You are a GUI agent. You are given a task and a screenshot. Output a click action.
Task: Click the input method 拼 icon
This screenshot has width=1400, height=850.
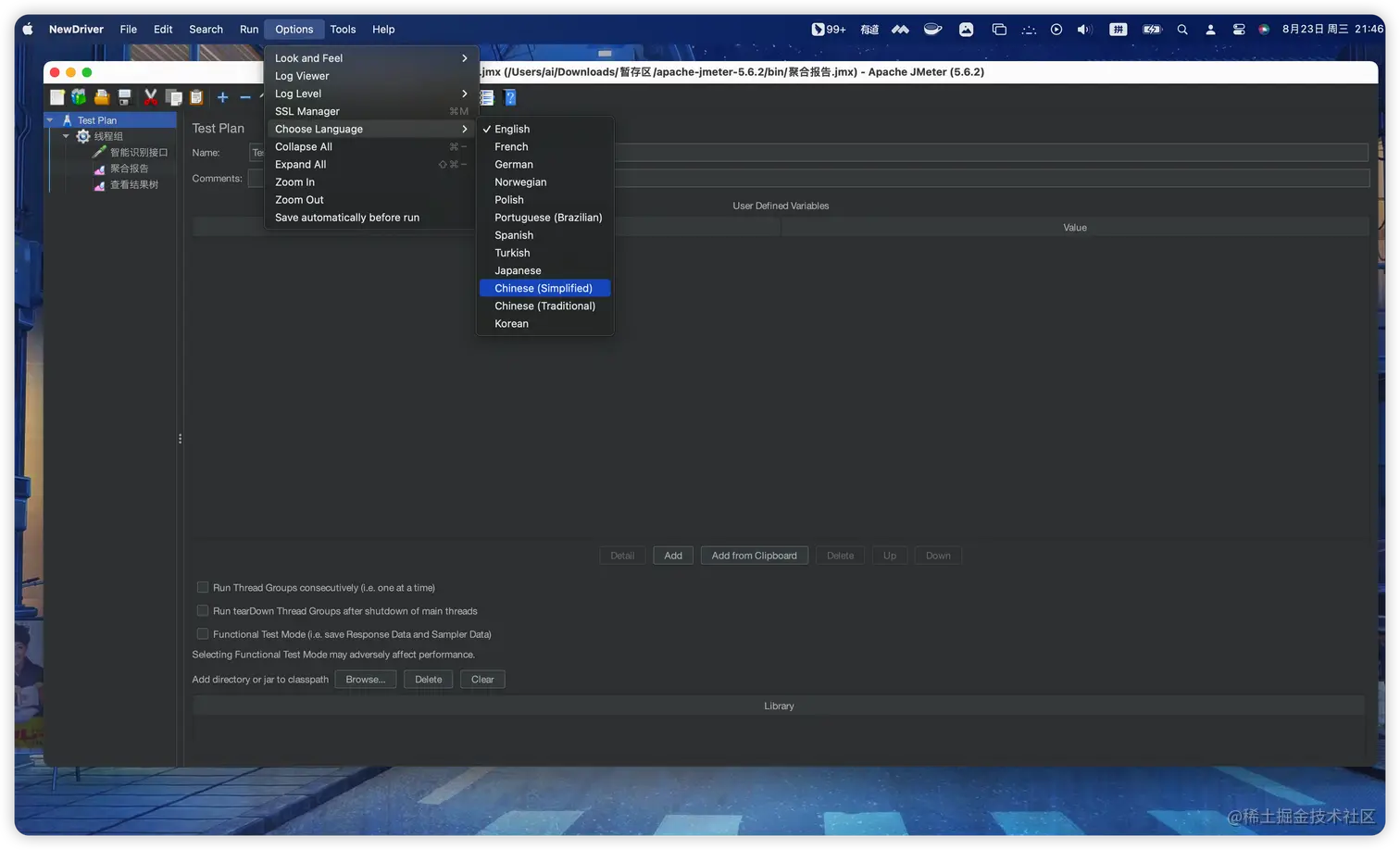[1119, 29]
